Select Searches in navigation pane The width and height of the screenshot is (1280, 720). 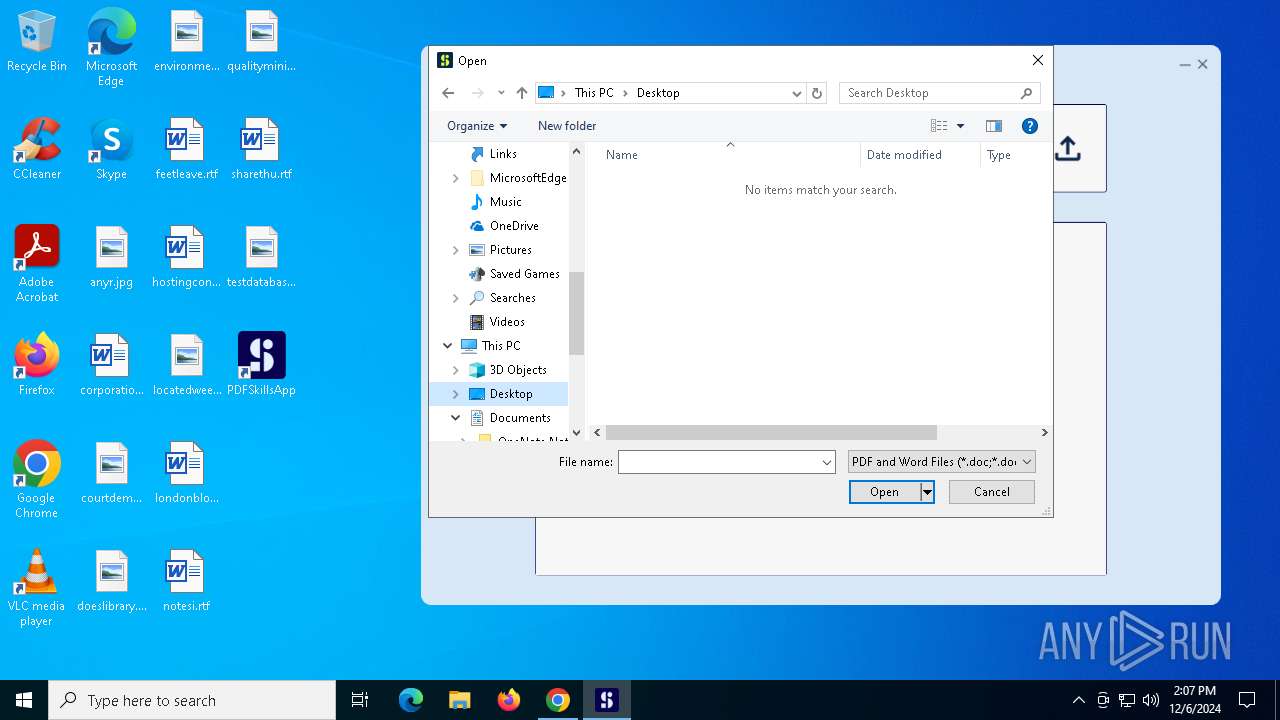(513, 298)
